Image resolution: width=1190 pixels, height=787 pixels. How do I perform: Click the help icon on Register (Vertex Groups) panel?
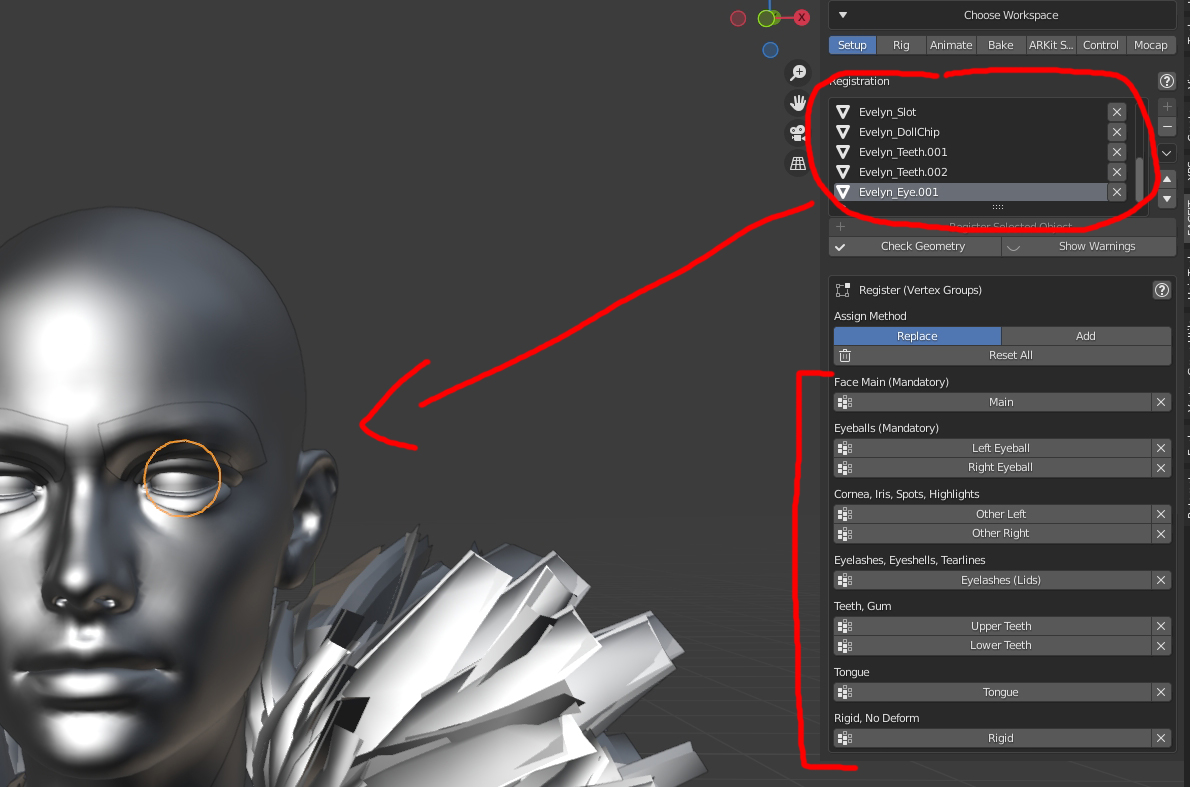(x=1161, y=290)
